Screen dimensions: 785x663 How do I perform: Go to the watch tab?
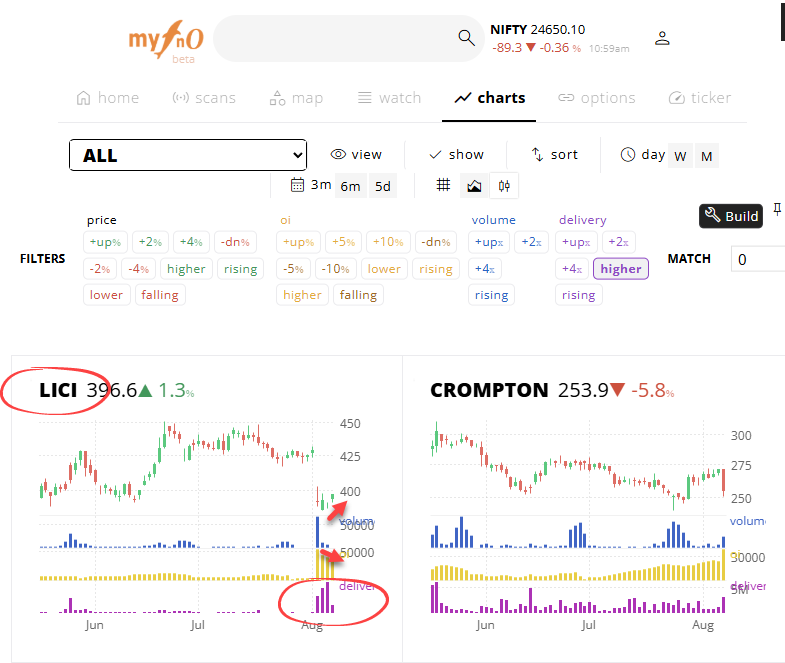tap(389, 98)
